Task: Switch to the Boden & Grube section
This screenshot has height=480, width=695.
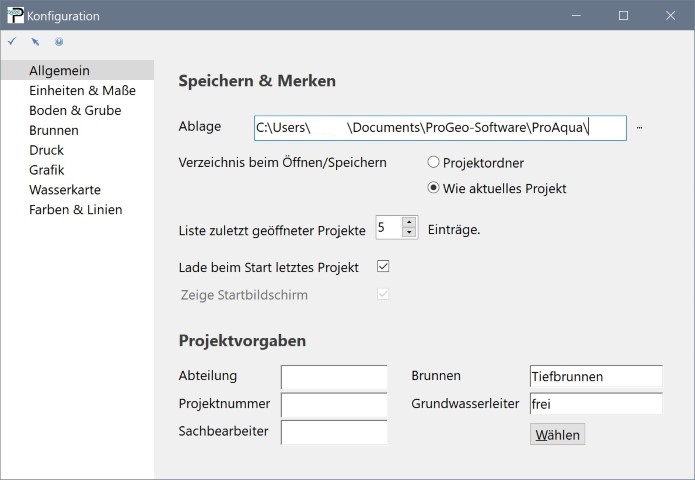Action: [75, 110]
